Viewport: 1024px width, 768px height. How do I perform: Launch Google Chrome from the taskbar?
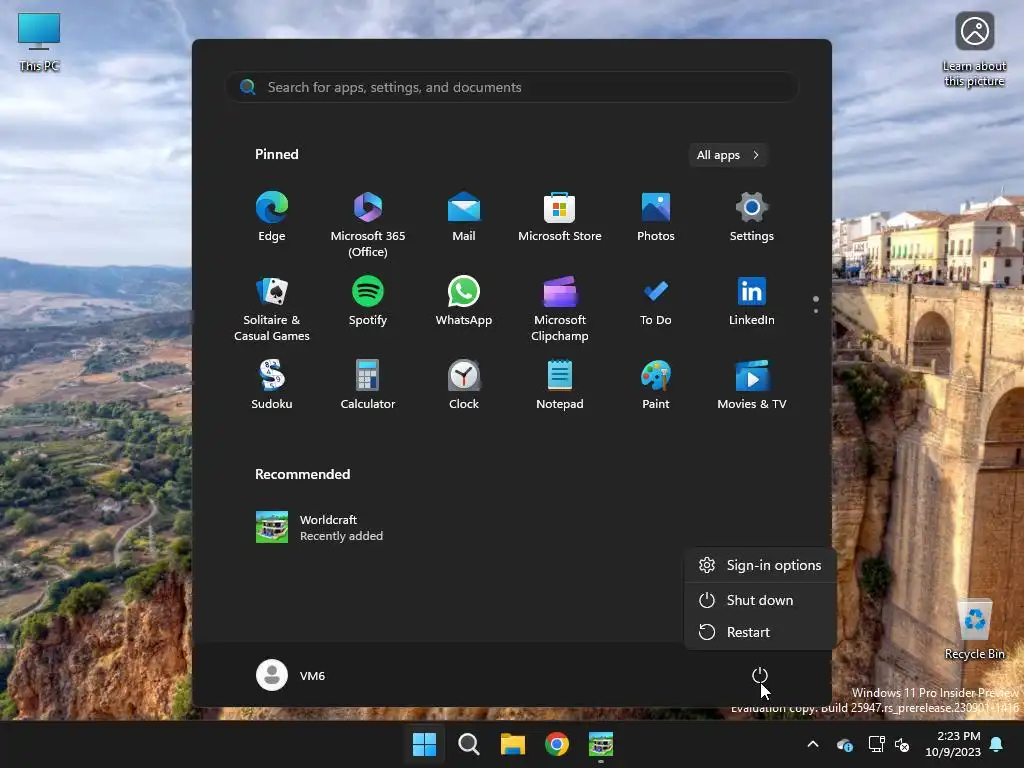(557, 744)
